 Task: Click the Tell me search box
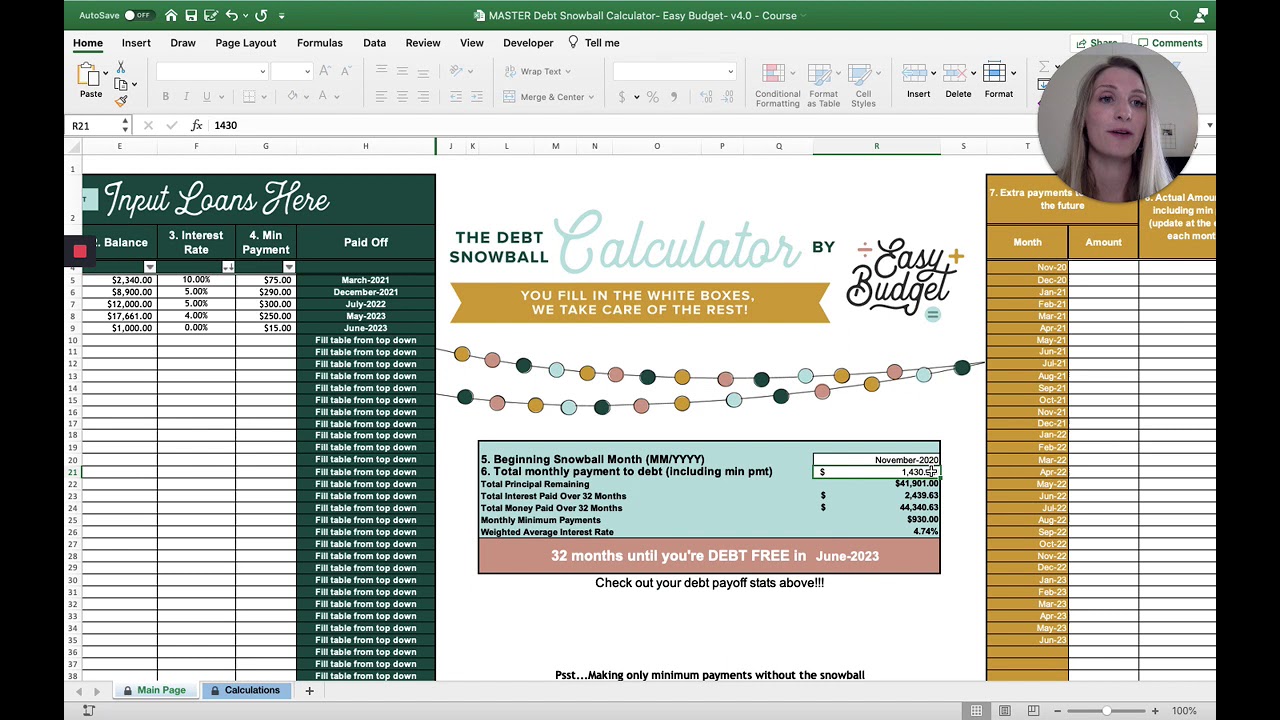click(x=594, y=43)
